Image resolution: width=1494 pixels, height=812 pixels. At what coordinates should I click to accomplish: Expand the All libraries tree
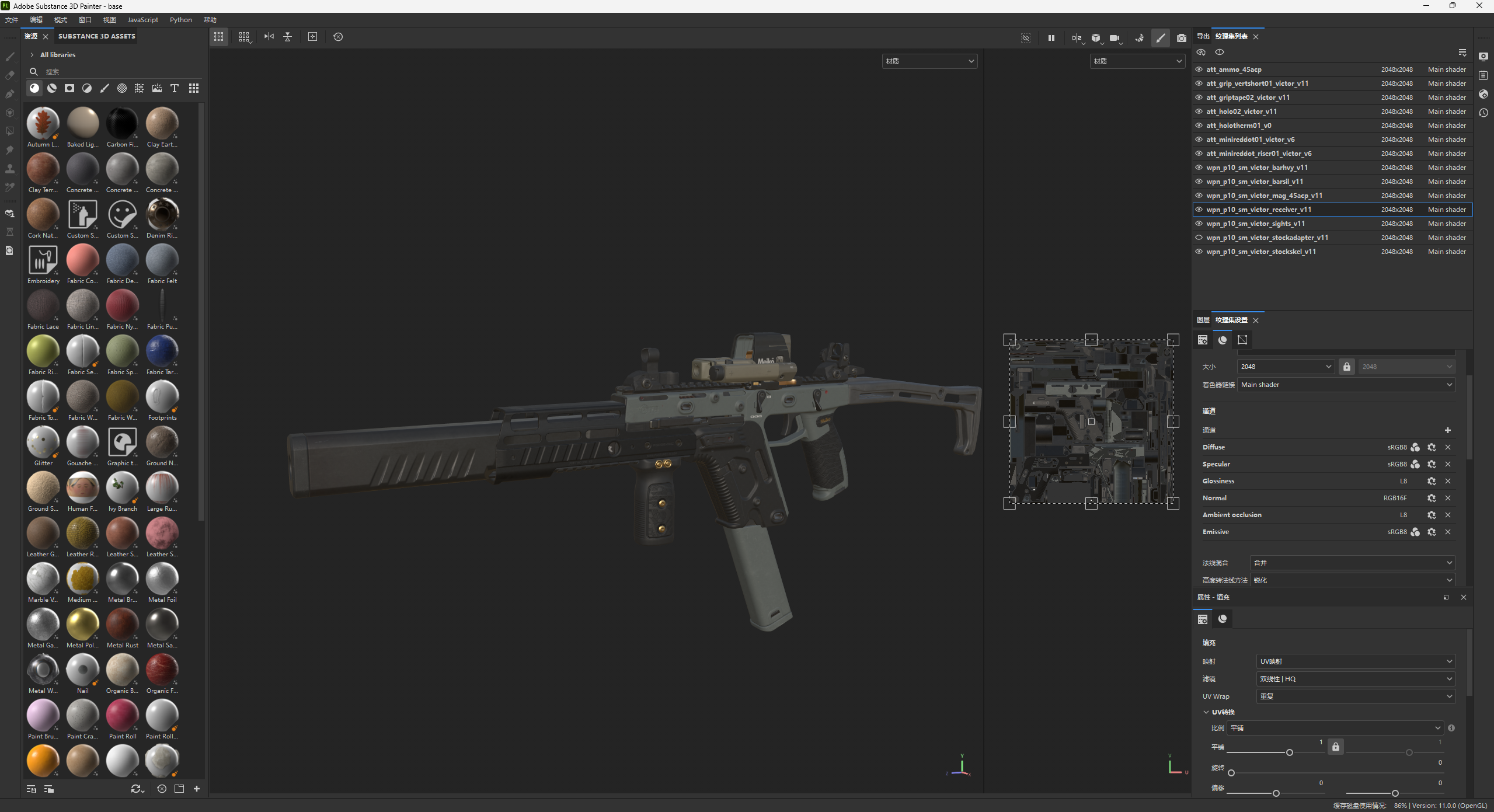click(x=32, y=55)
